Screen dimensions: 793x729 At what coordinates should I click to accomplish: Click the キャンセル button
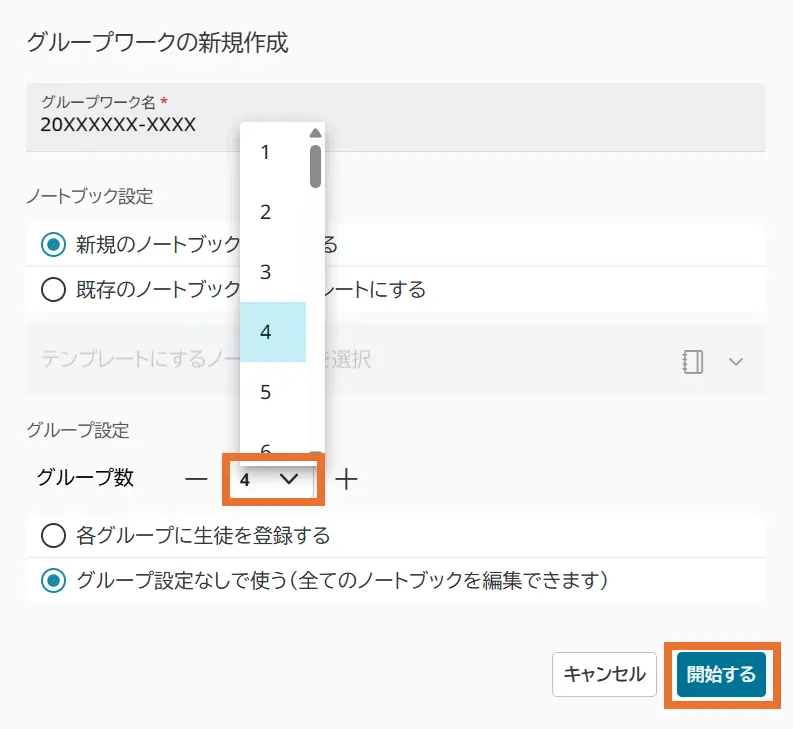click(x=604, y=674)
